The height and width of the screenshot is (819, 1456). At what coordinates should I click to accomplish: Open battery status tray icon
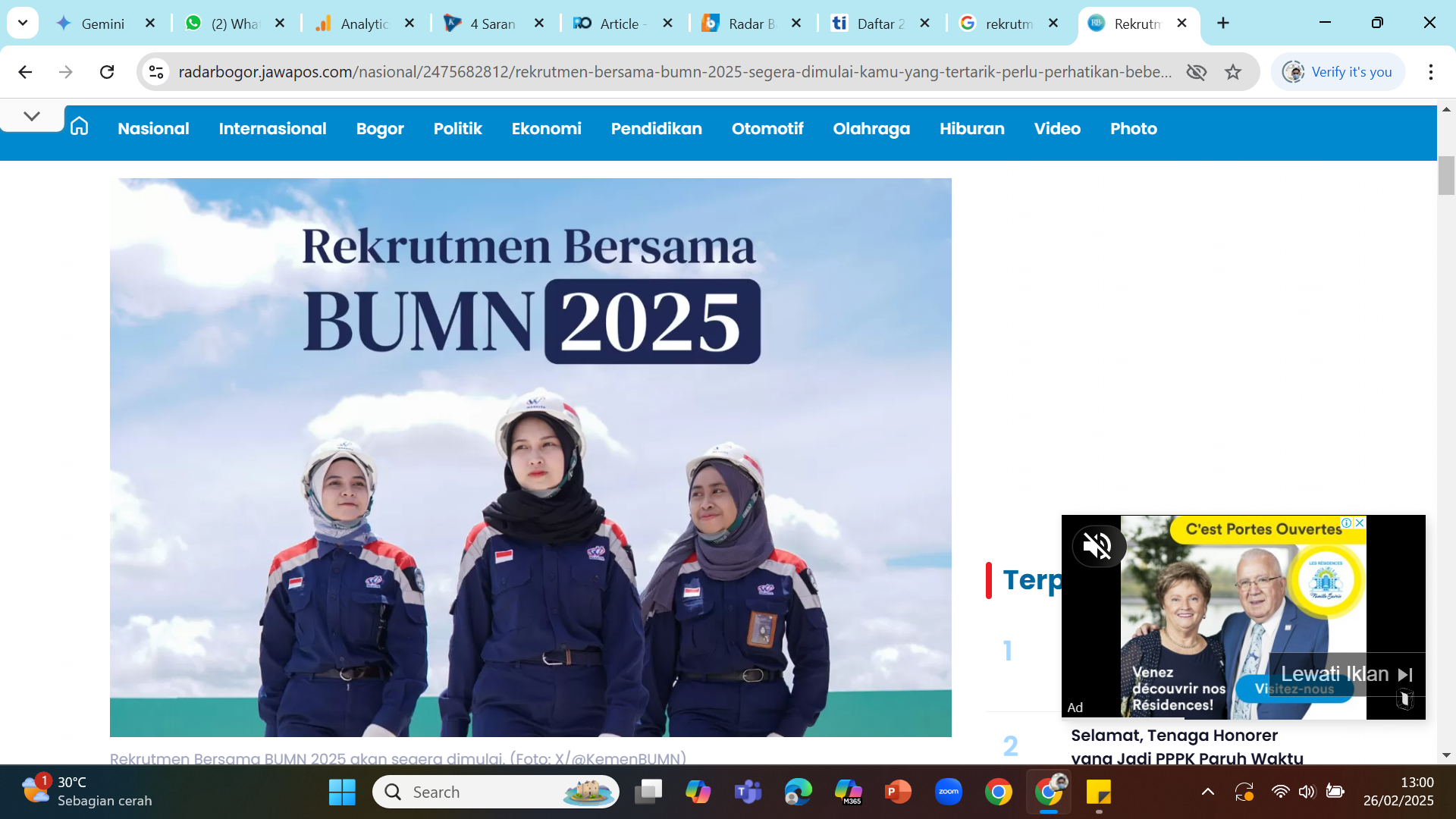[1335, 792]
